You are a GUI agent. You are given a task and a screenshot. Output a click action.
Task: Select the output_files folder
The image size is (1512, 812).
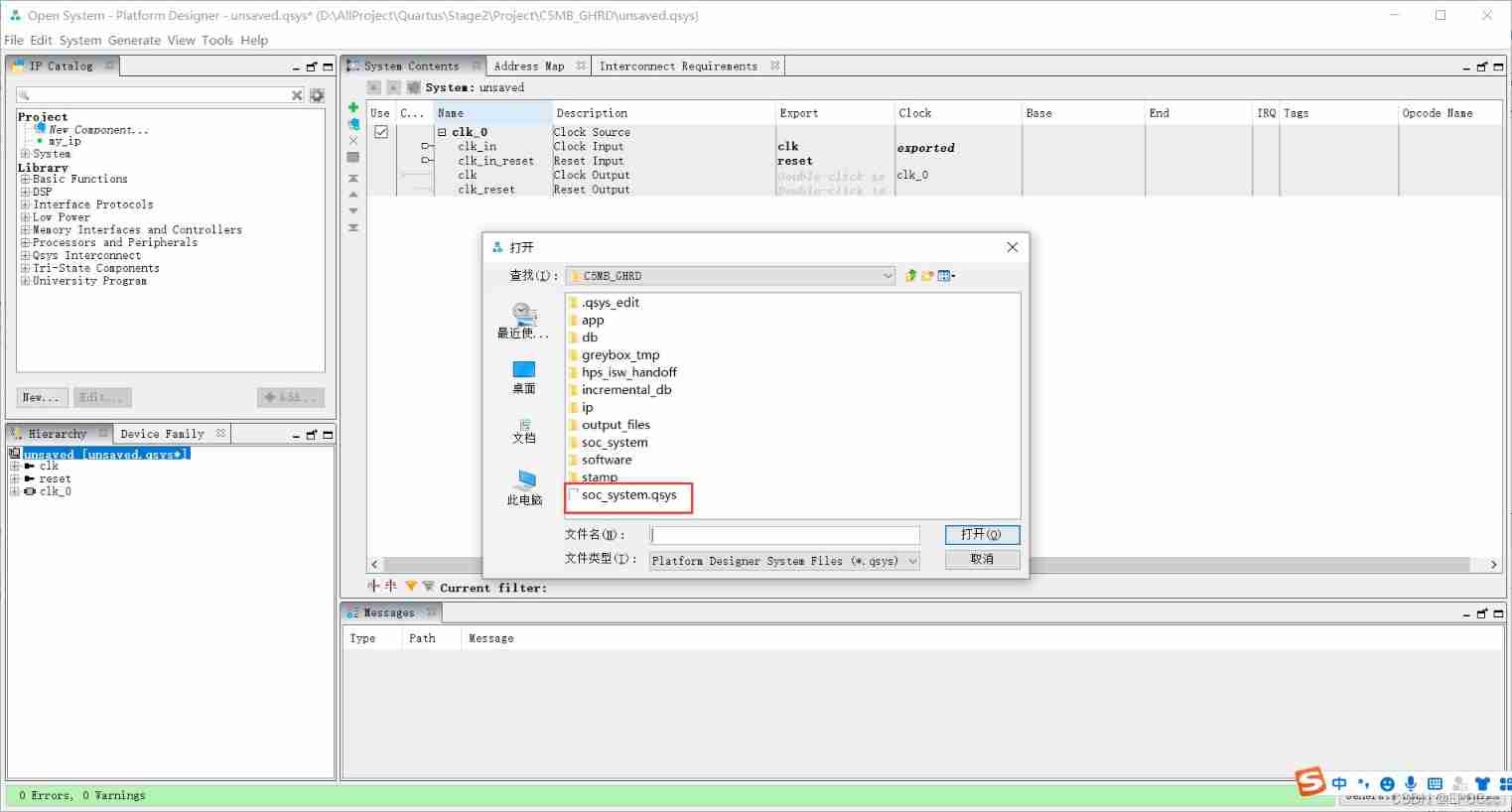point(616,425)
